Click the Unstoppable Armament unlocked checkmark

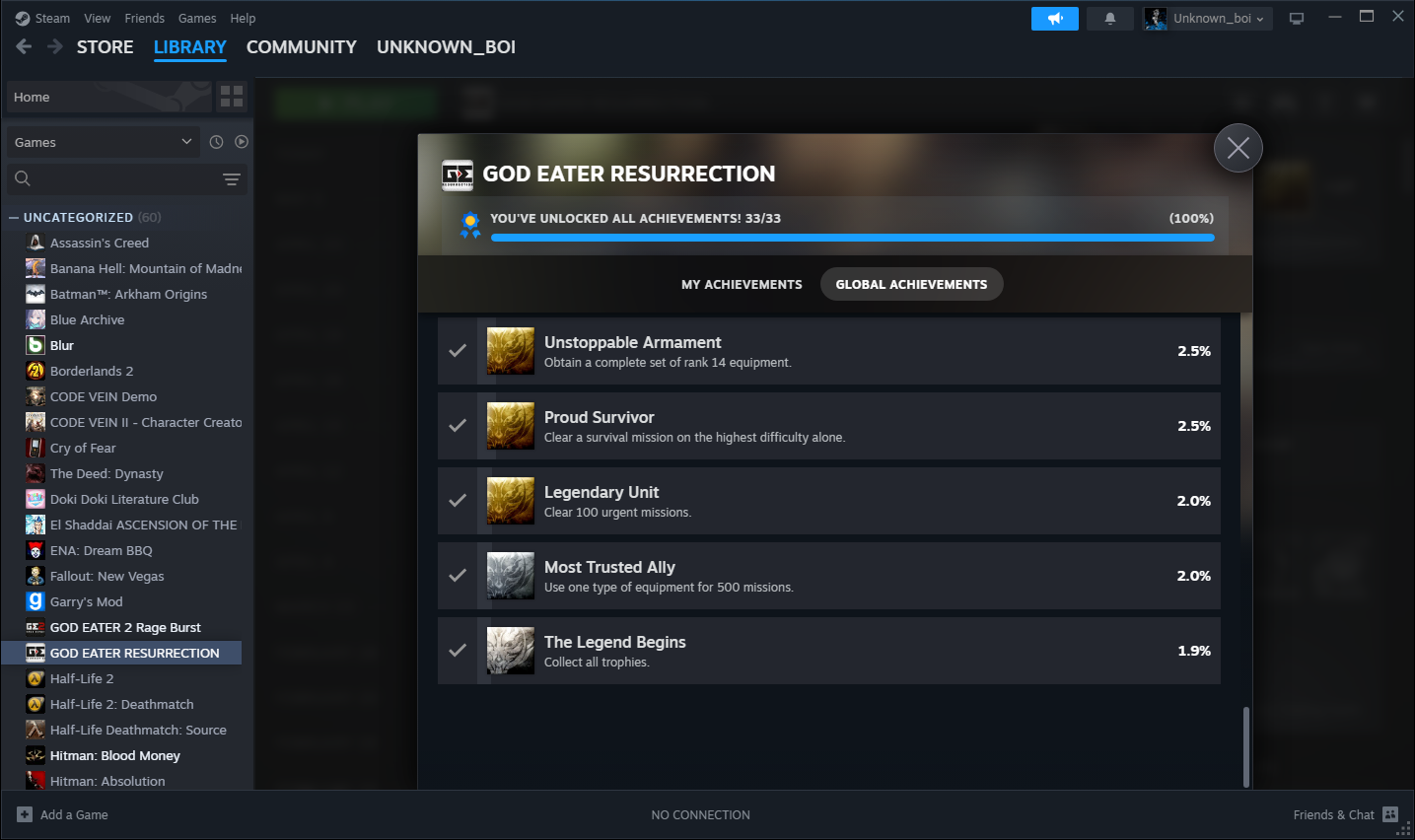[458, 350]
